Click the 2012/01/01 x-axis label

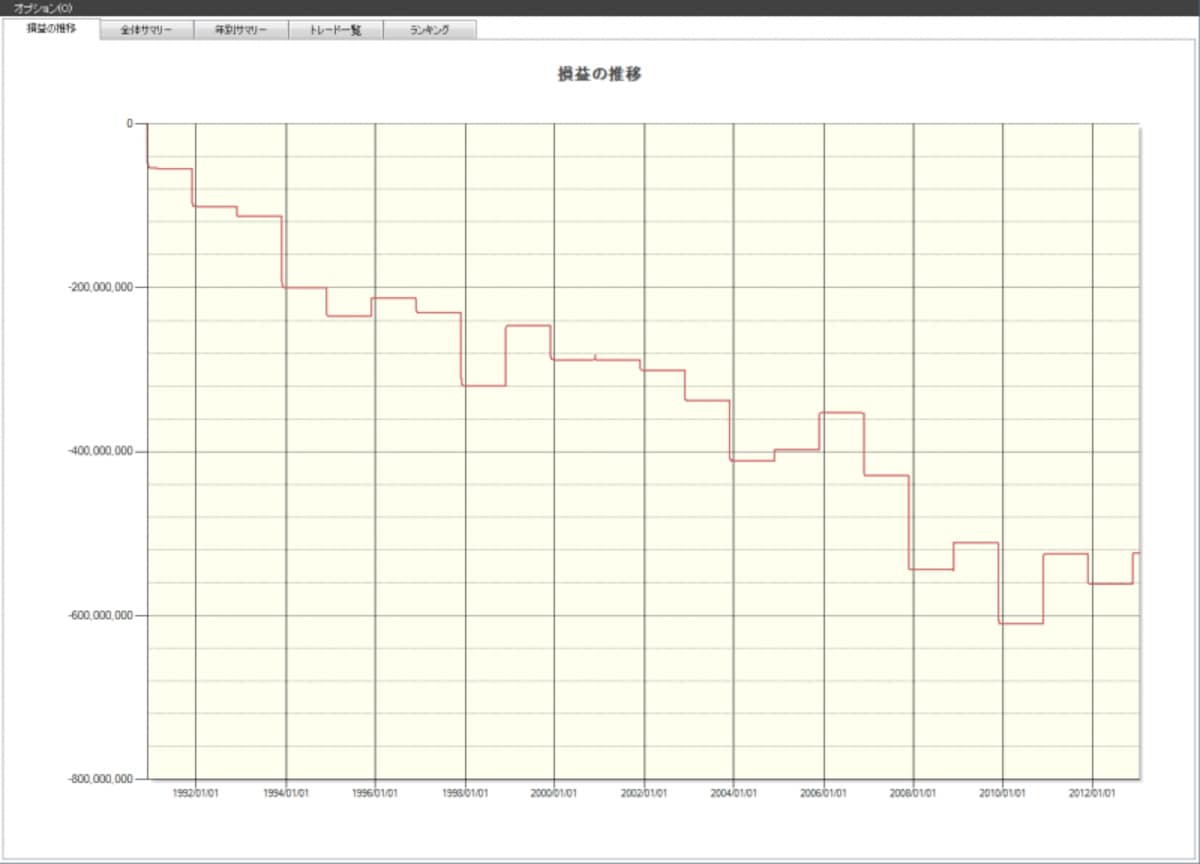tap(1092, 794)
